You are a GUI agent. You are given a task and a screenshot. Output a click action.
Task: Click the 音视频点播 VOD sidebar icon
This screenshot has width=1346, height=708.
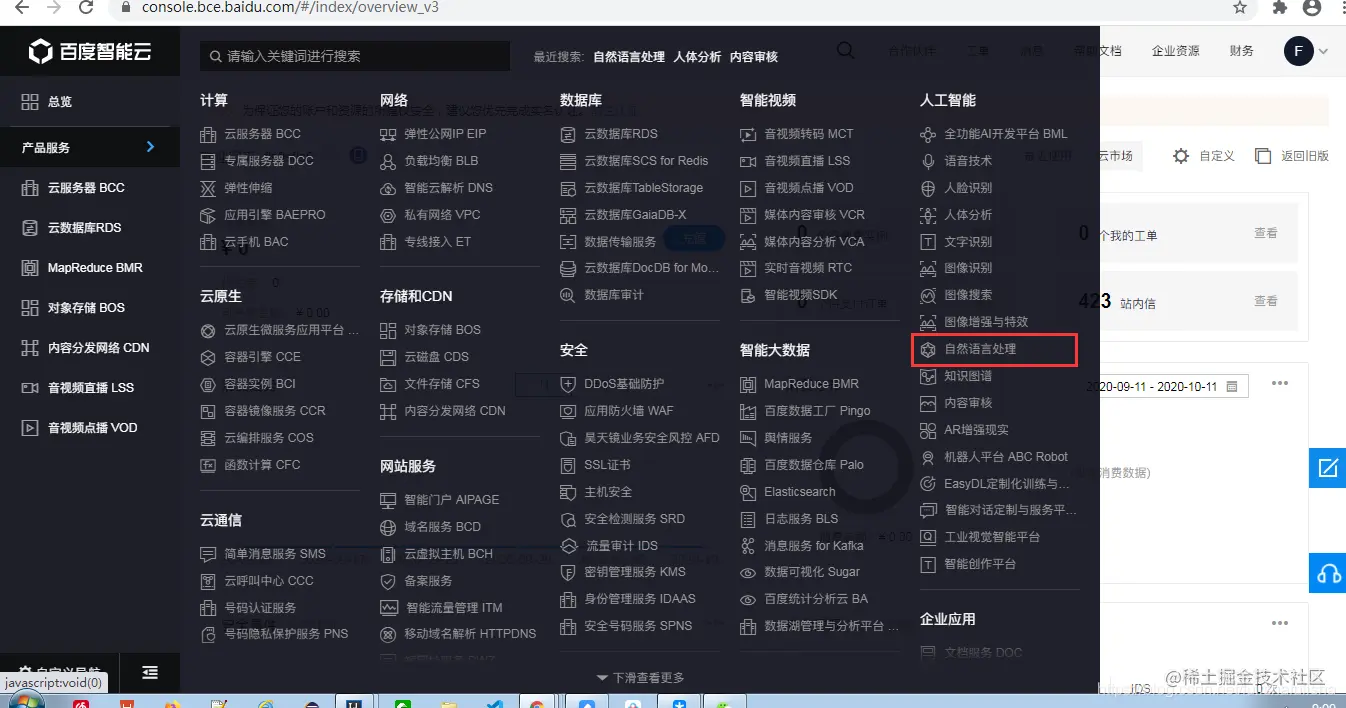29,428
